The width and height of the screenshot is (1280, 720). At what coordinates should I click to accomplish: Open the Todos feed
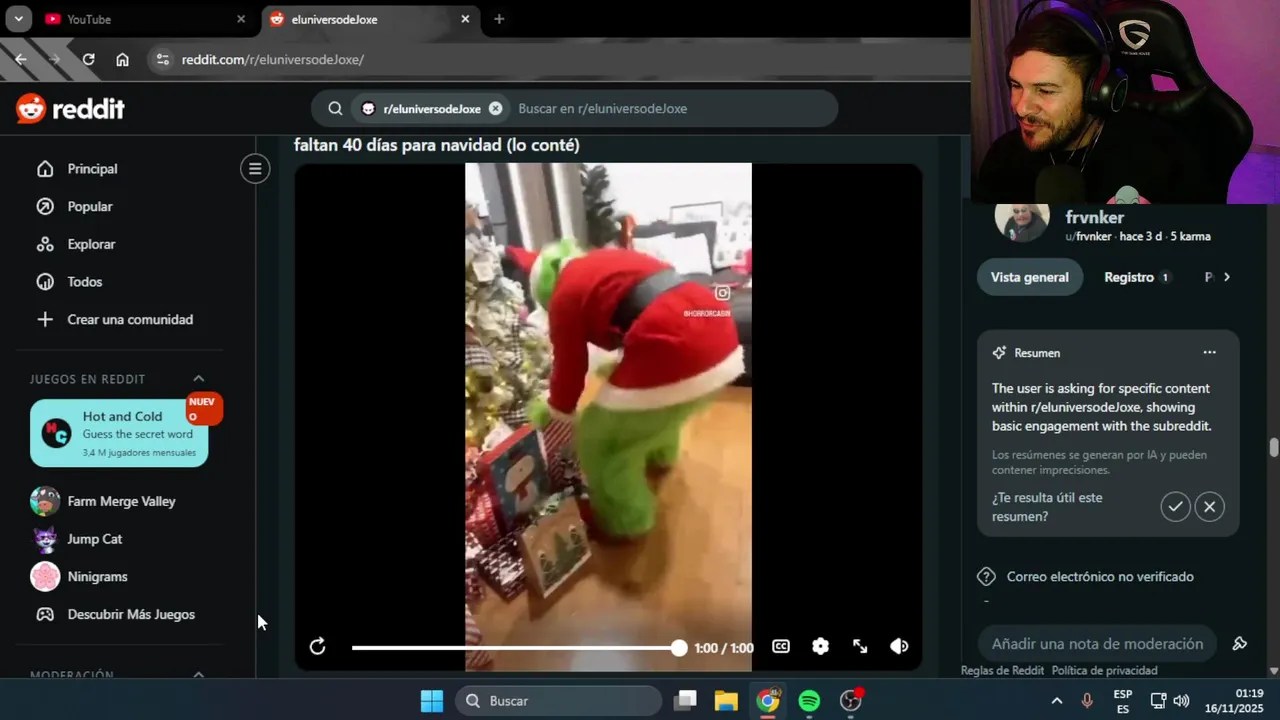point(85,282)
